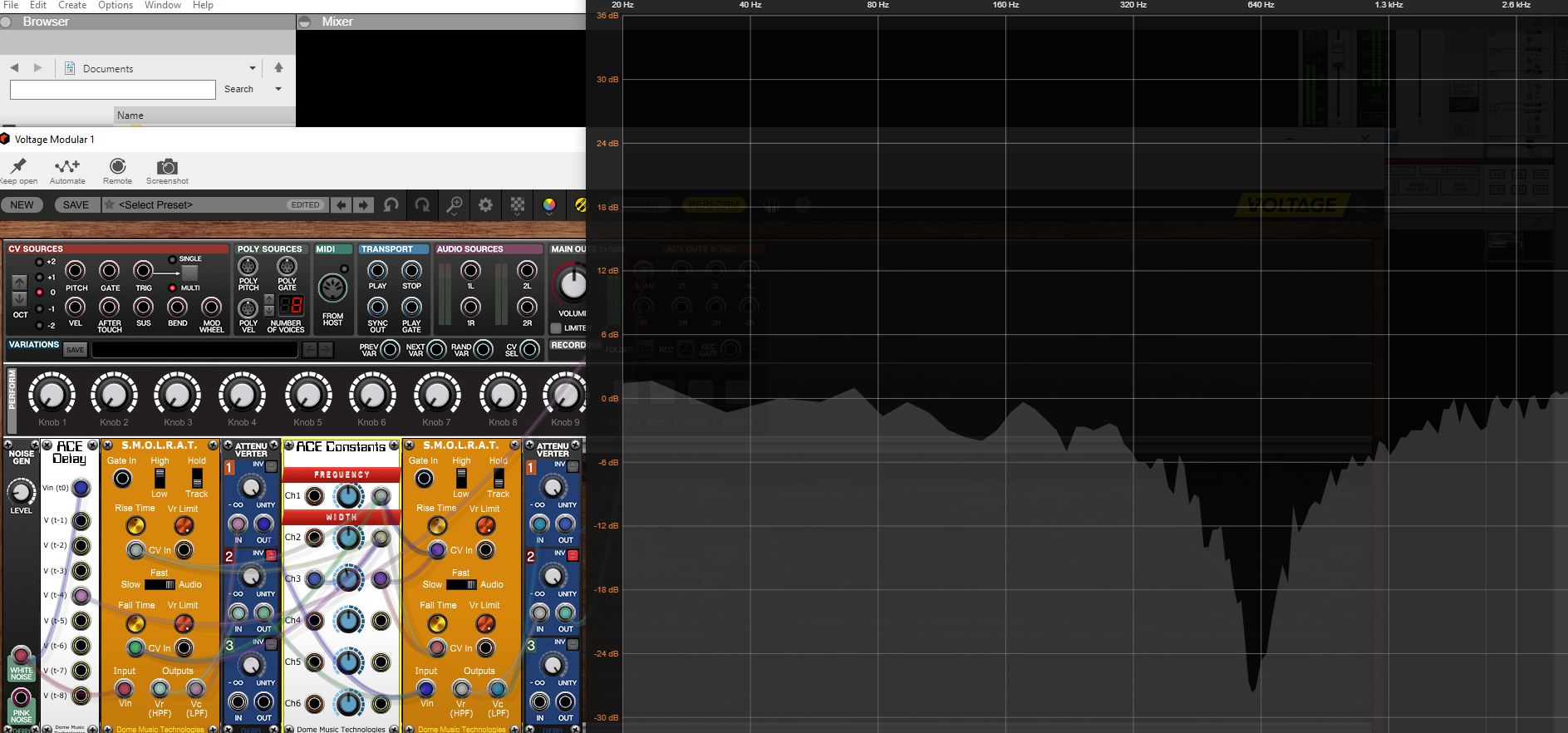Open the zoom magnifier dropdown
The height and width of the screenshot is (733, 1568).
pyautogui.click(x=455, y=204)
